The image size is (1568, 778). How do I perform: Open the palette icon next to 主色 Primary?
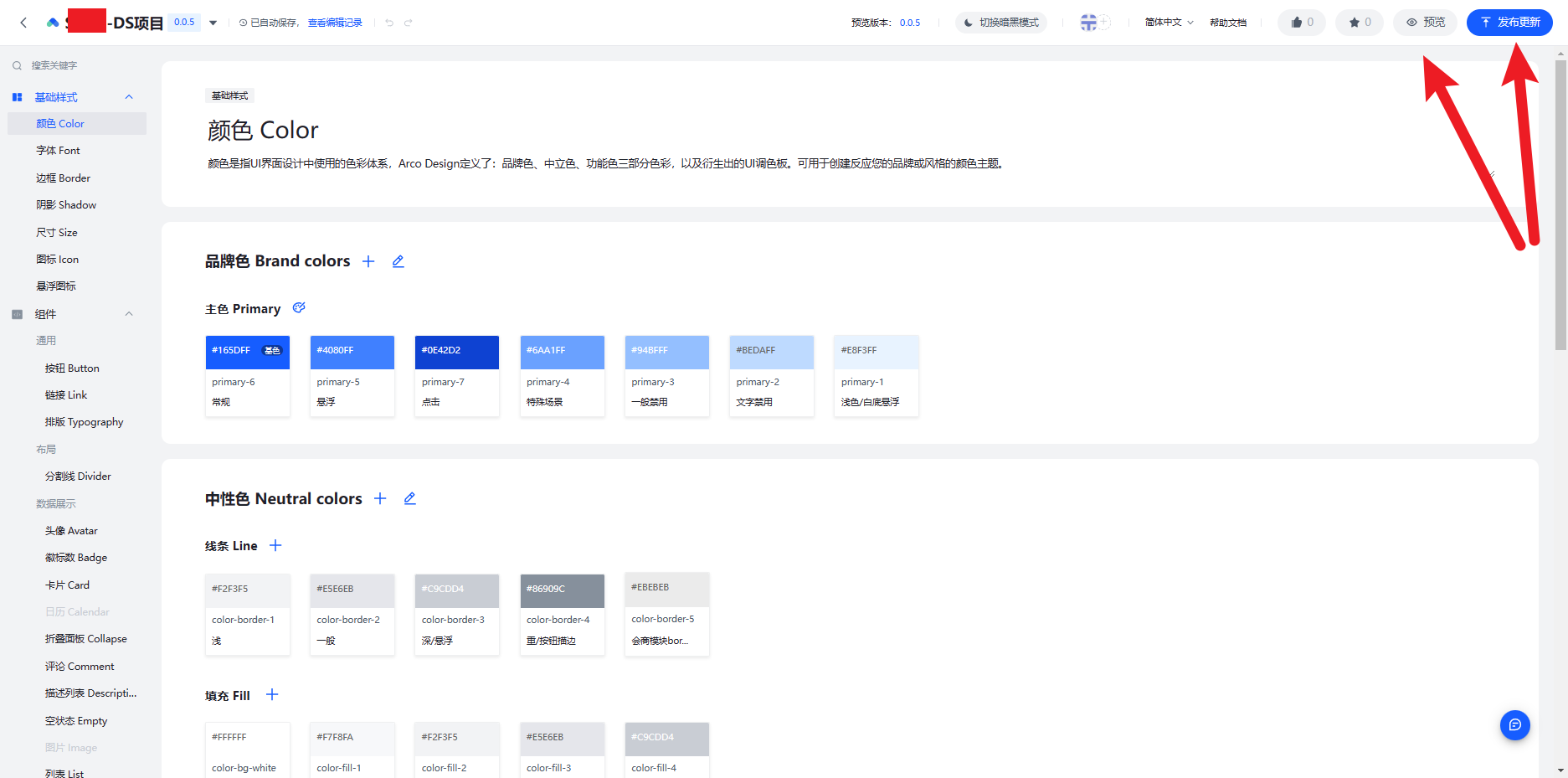(299, 308)
